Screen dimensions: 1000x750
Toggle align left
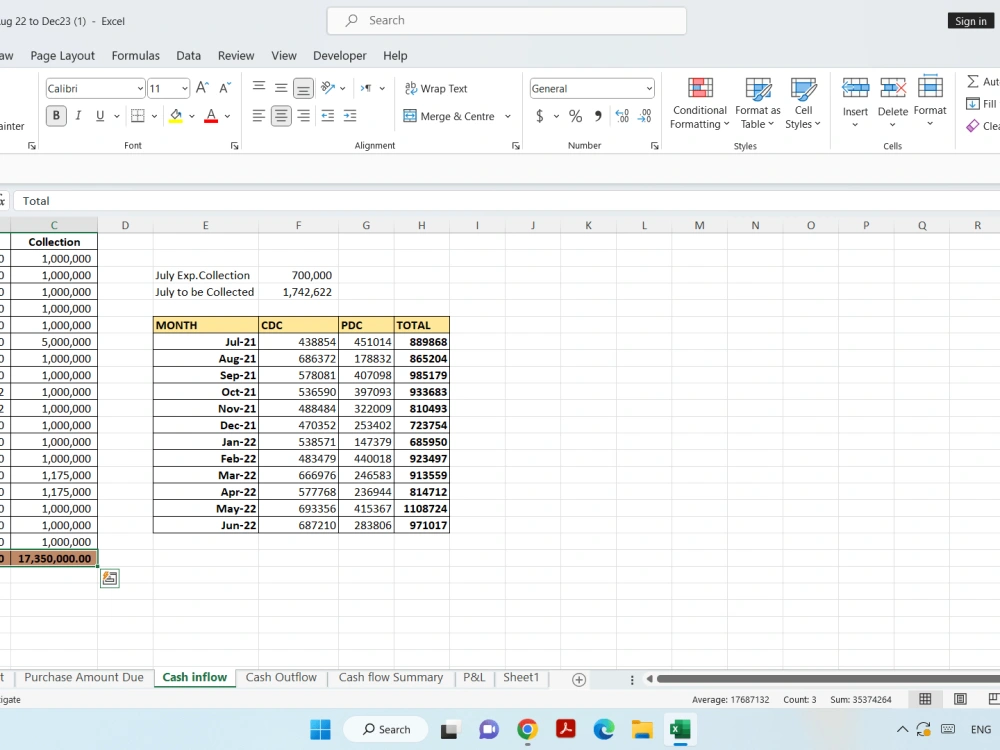point(258,115)
